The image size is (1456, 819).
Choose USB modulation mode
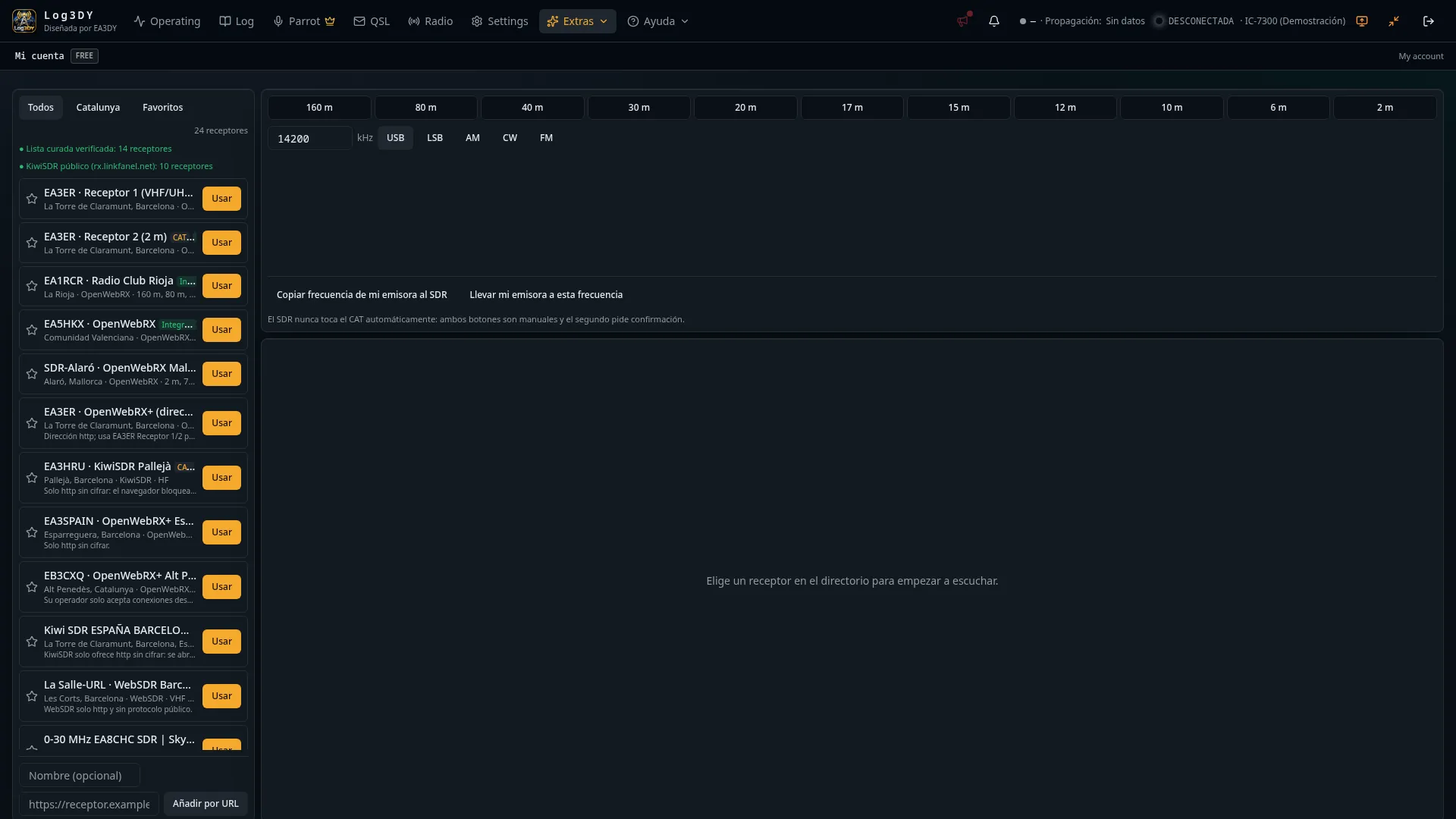(395, 138)
